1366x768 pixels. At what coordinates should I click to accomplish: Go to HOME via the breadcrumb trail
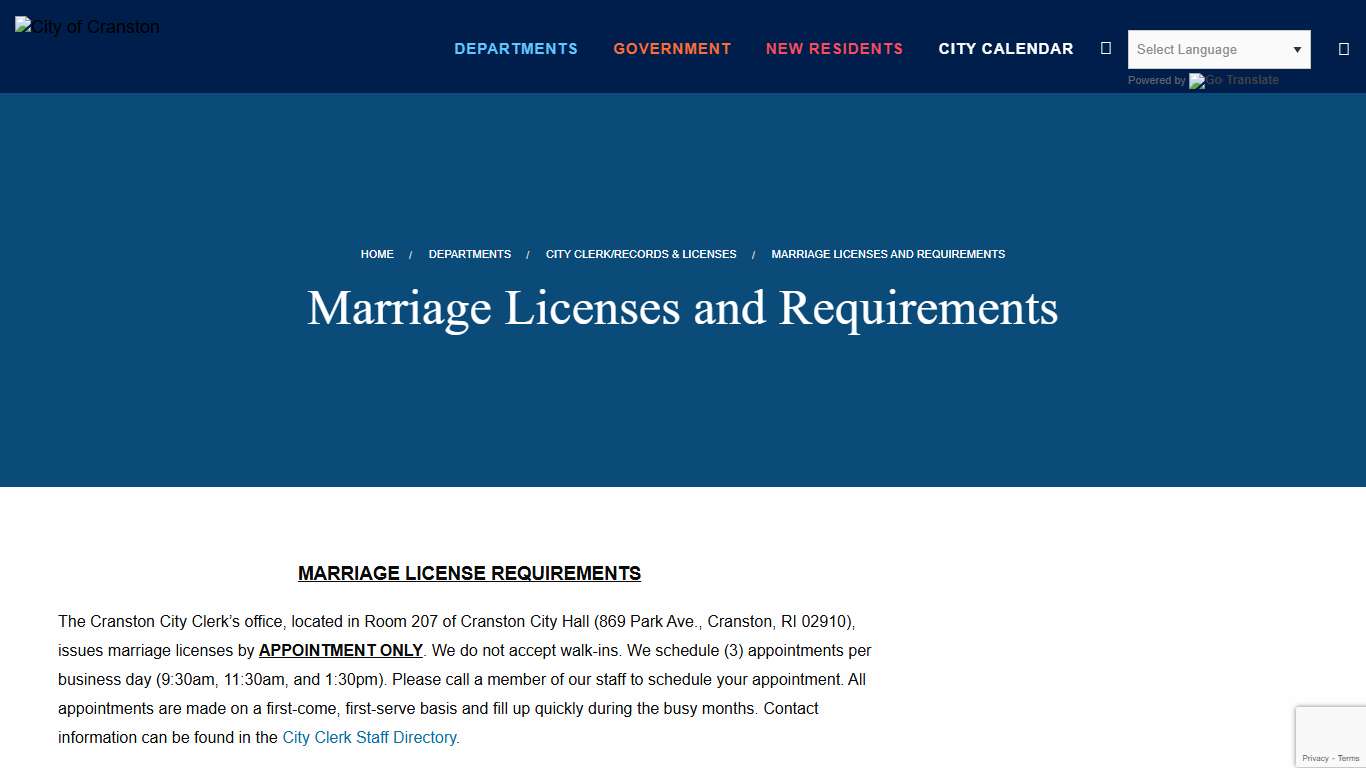click(x=377, y=254)
